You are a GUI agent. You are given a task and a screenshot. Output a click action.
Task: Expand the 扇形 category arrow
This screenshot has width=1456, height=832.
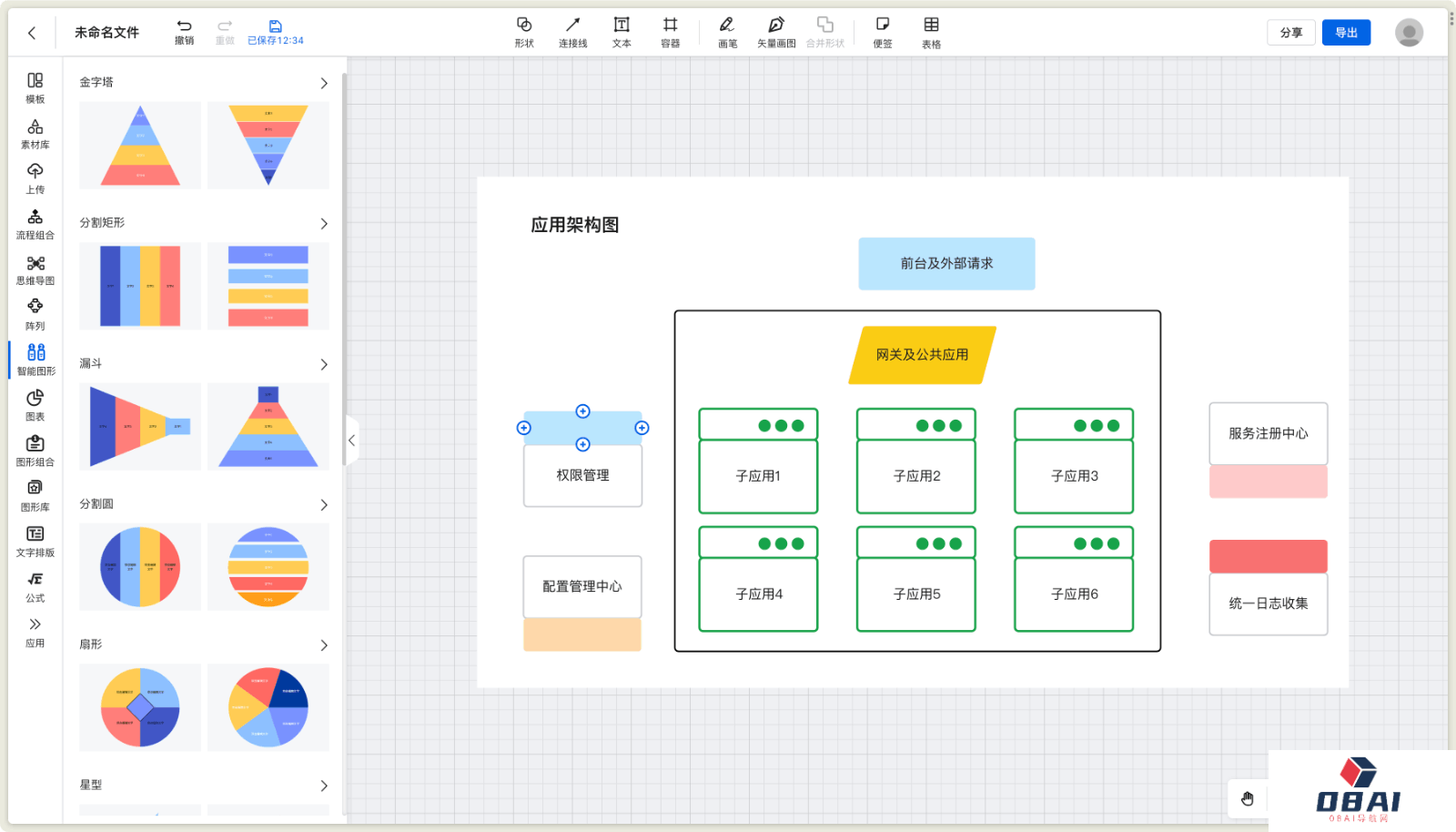point(324,645)
